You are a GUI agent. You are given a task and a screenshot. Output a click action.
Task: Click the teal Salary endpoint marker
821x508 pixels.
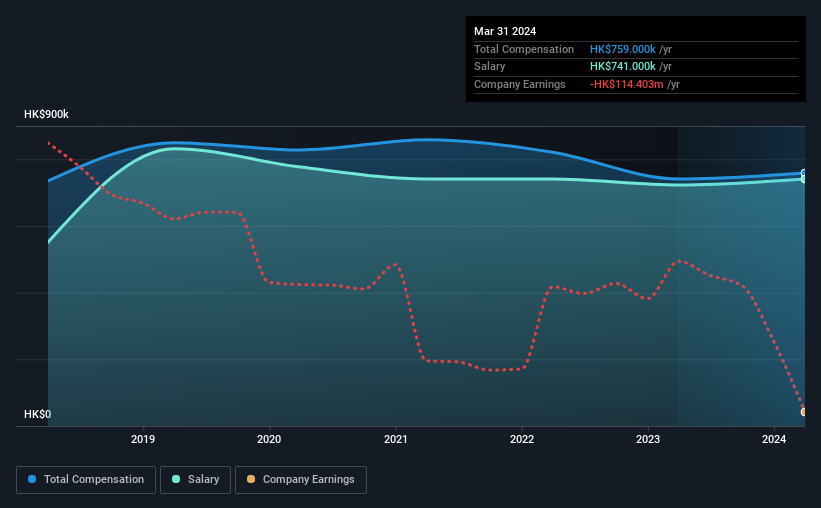click(x=803, y=179)
